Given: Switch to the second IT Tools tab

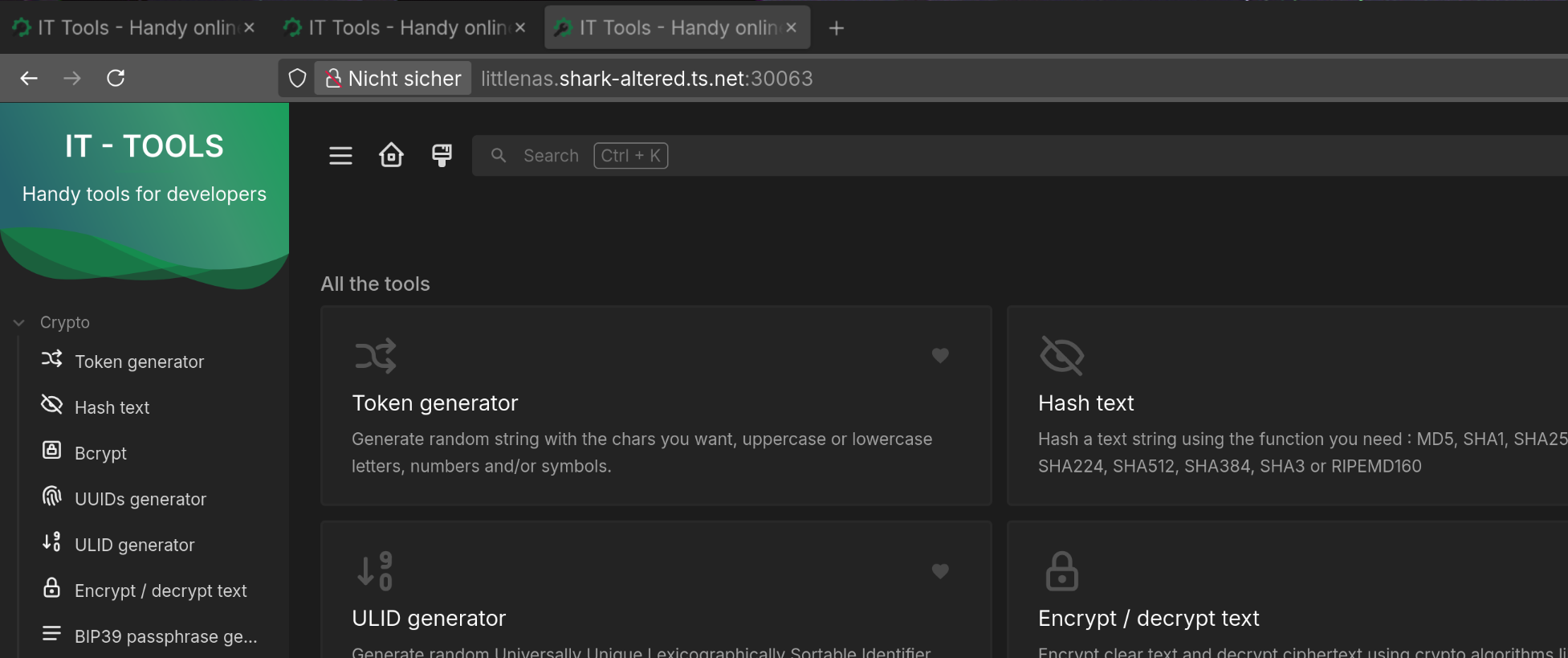Looking at the screenshot, I should click(399, 28).
